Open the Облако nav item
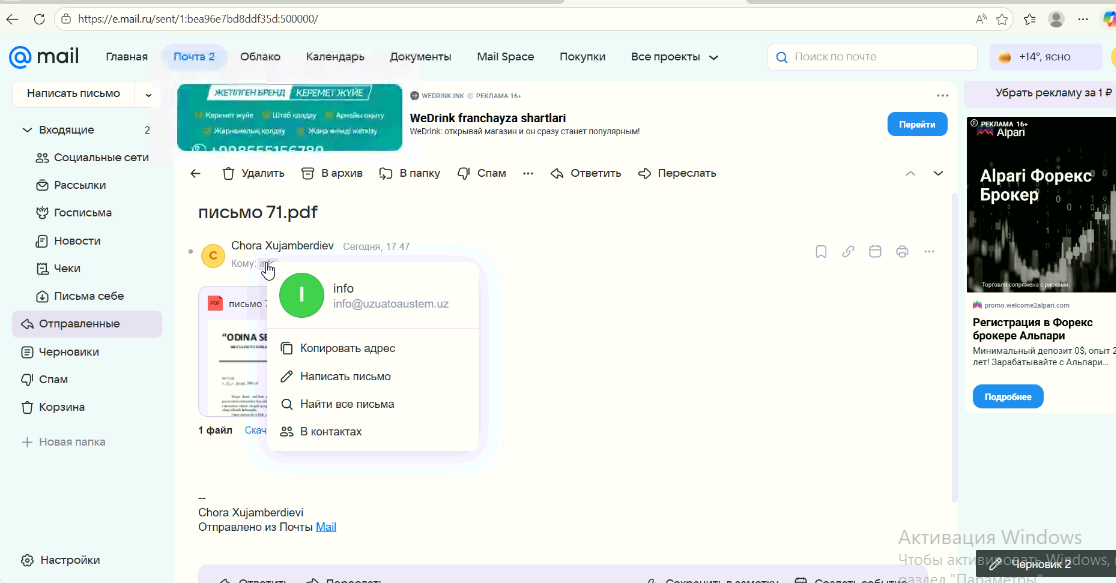Viewport: 1116px width, 583px height. [x=260, y=57]
